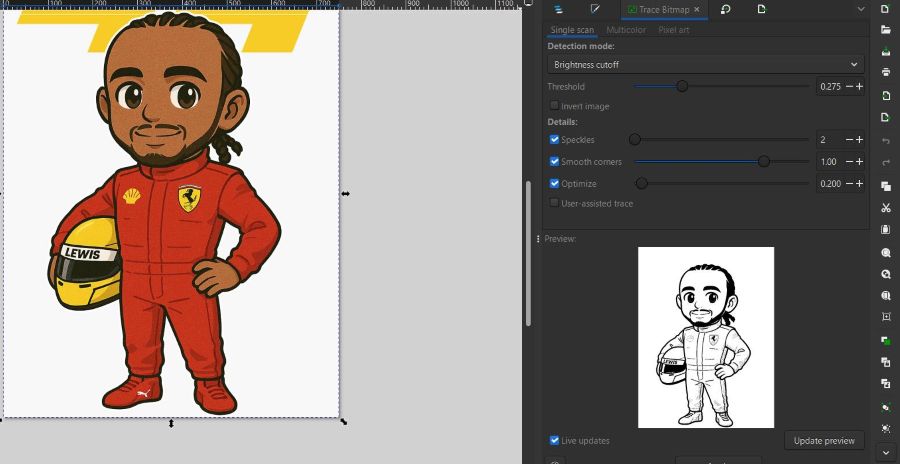
Task: Open the Fill and Stroke dock tab
Action: click(595, 9)
